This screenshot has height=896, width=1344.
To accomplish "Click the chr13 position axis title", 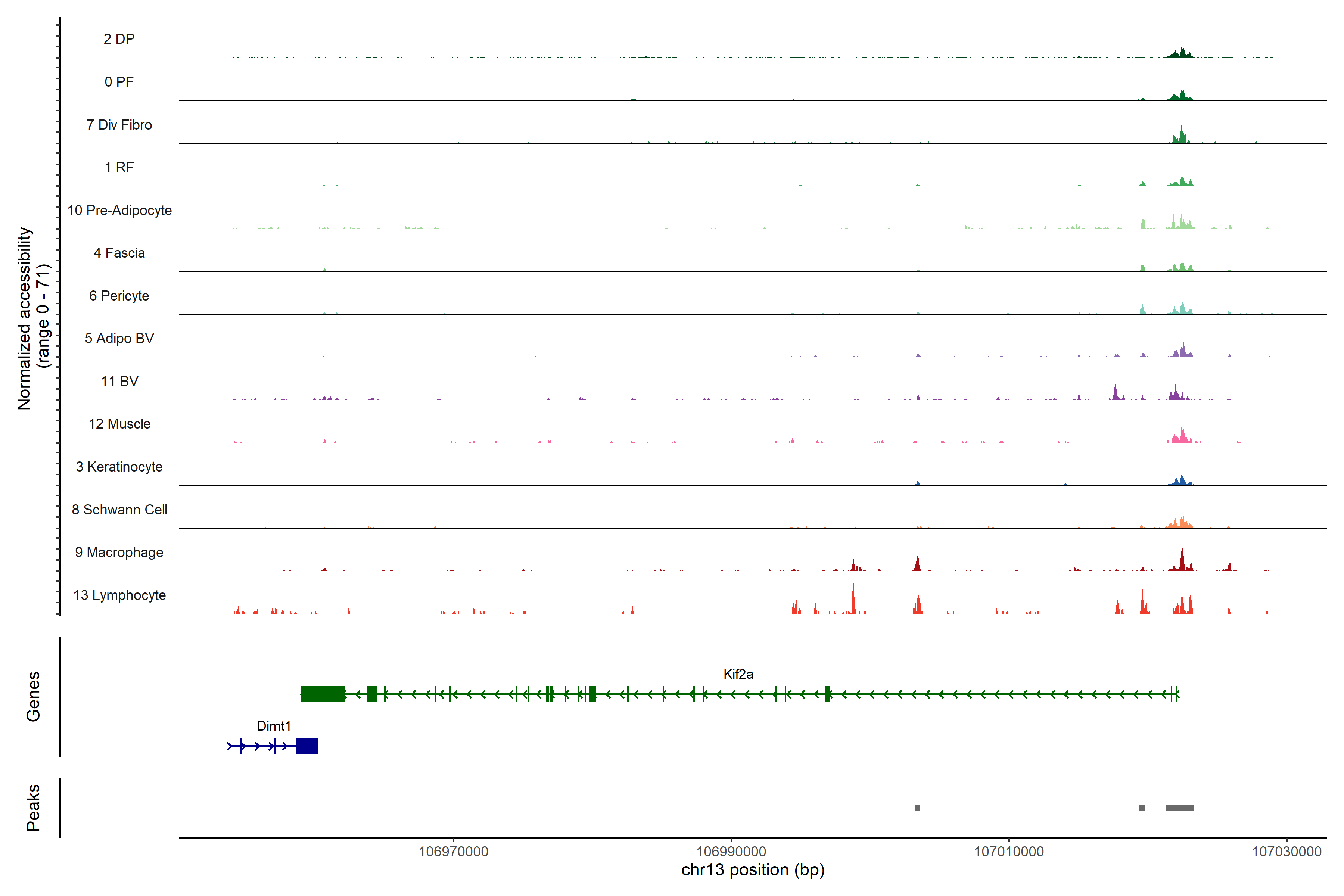I will tap(753, 870).
